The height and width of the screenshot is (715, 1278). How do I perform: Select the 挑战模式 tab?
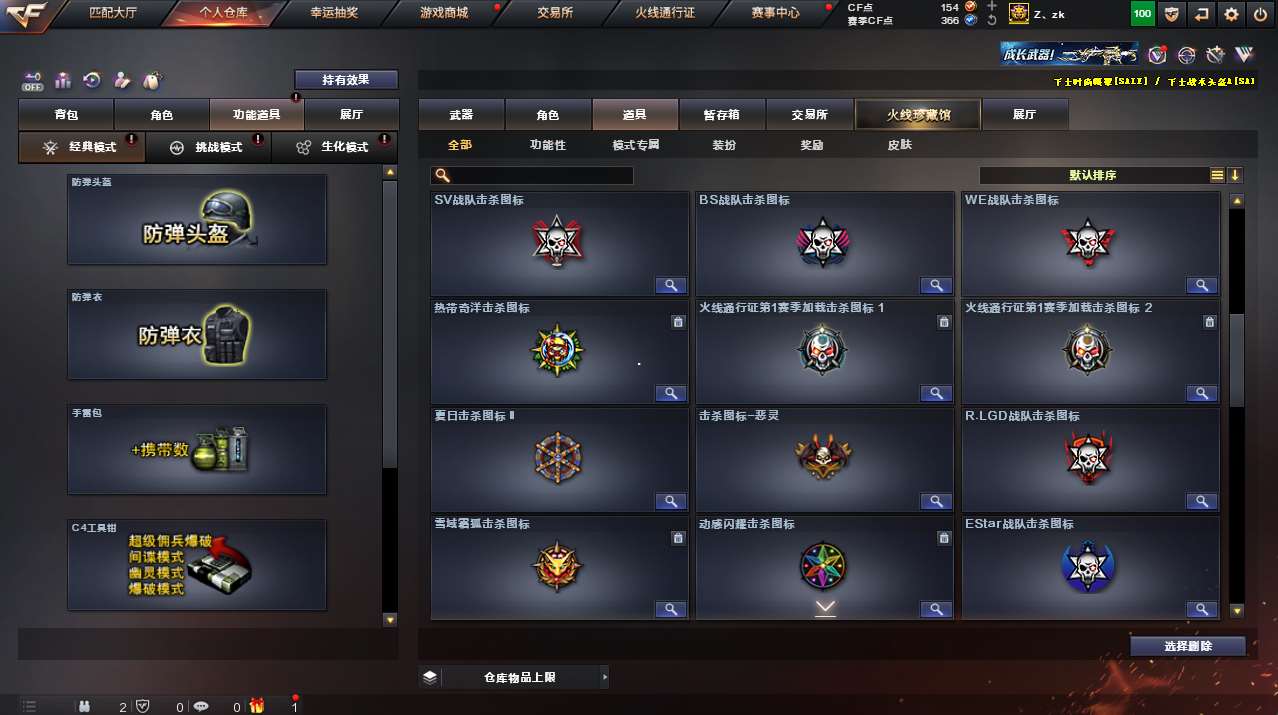tap(208, 147)
